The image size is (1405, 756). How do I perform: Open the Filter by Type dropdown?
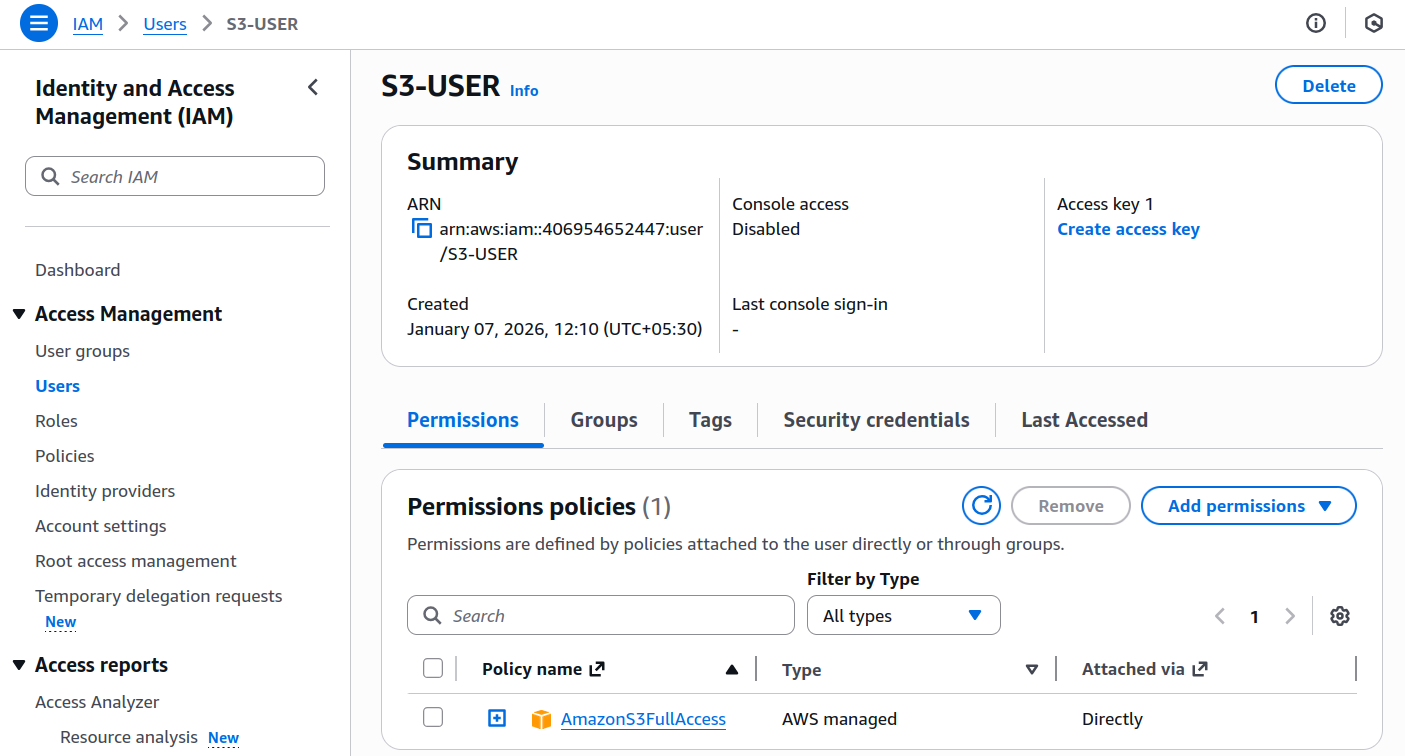click(904, 616)
